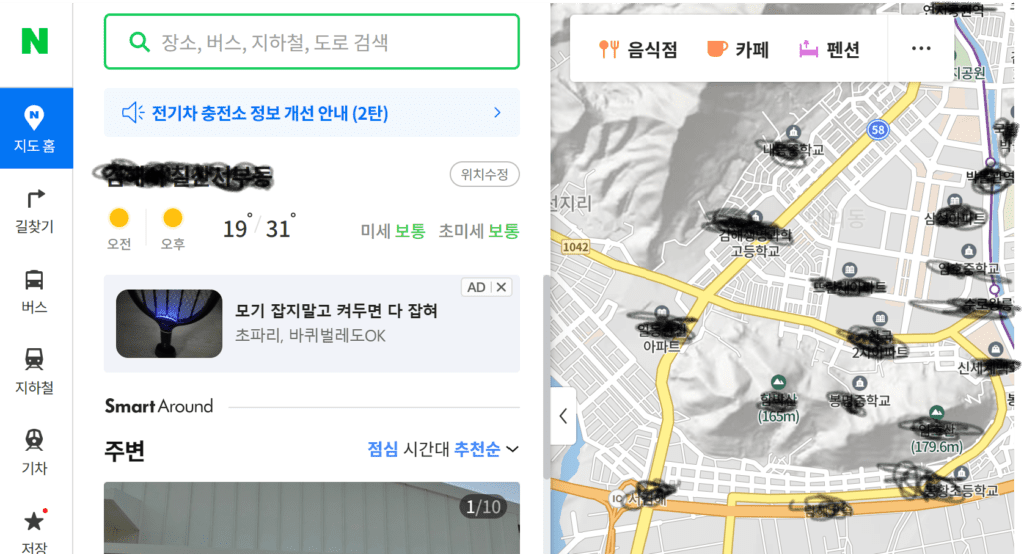The image size is (1024, 554).
Task: Filter map by 카페
Action: click(738, 50)
